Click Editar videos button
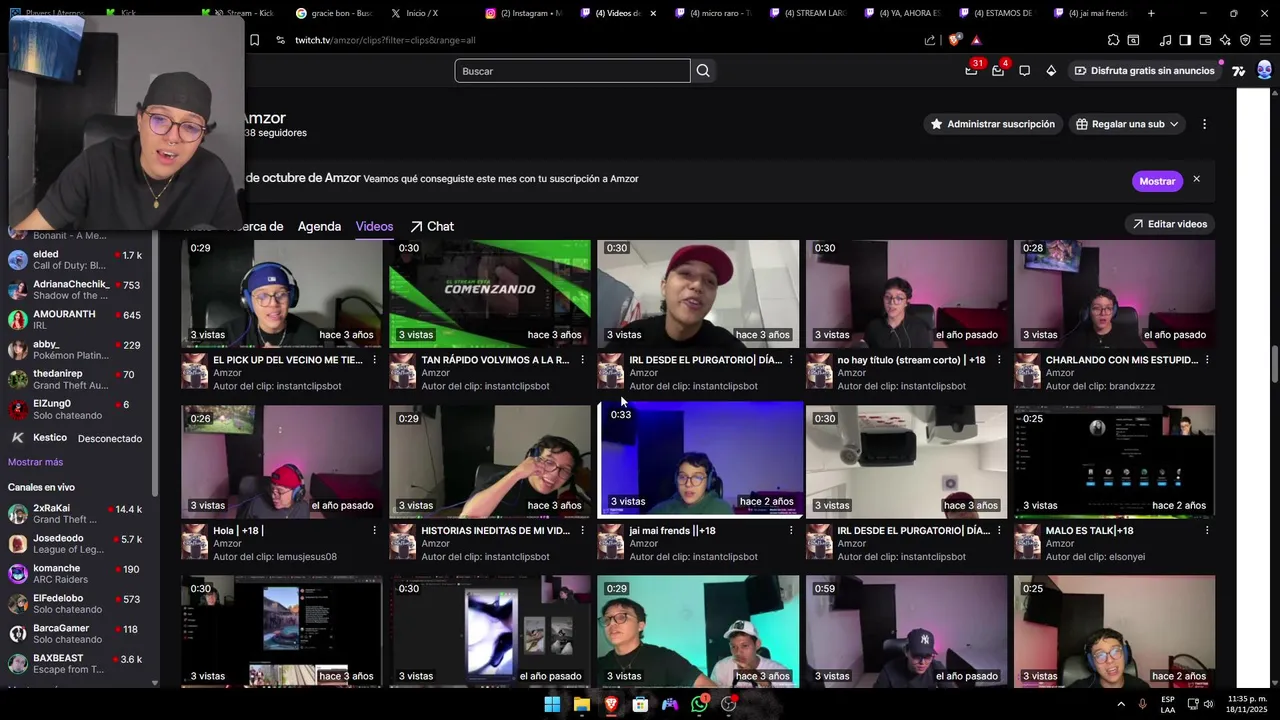Screen dimensions: 1280x720 (x=1170, y=224)
